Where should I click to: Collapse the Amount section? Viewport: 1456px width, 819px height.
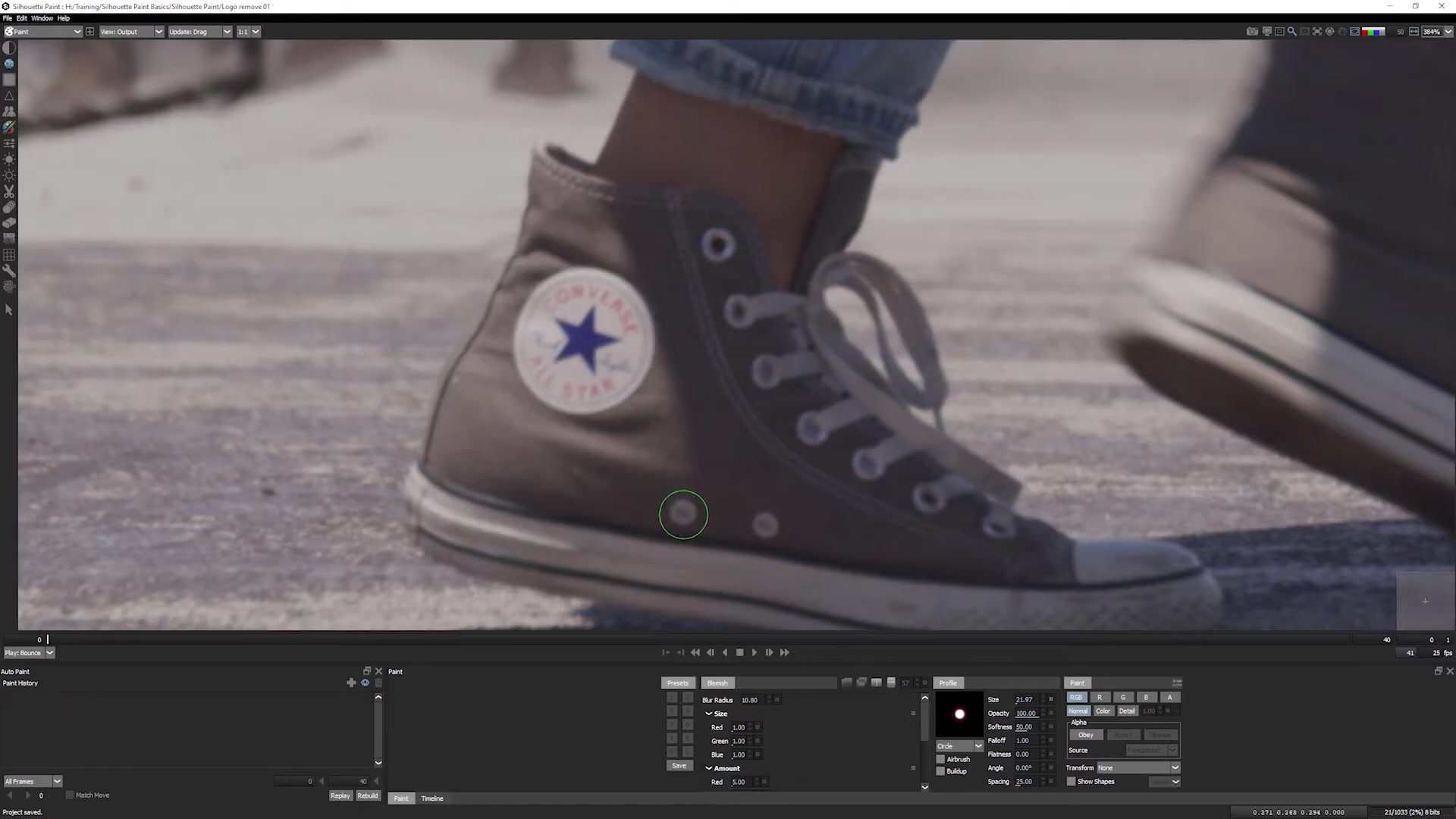pyautogui.click(x=709, y=768)
